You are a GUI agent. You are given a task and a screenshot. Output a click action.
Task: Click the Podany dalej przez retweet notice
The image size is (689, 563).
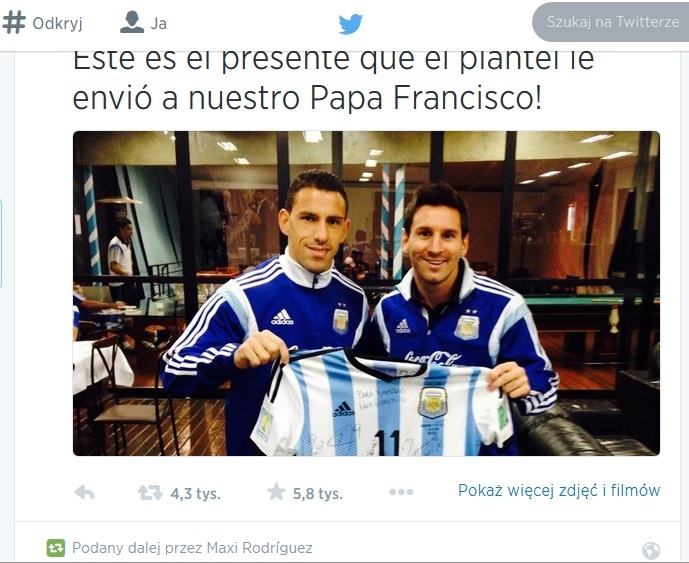(192, 548)
